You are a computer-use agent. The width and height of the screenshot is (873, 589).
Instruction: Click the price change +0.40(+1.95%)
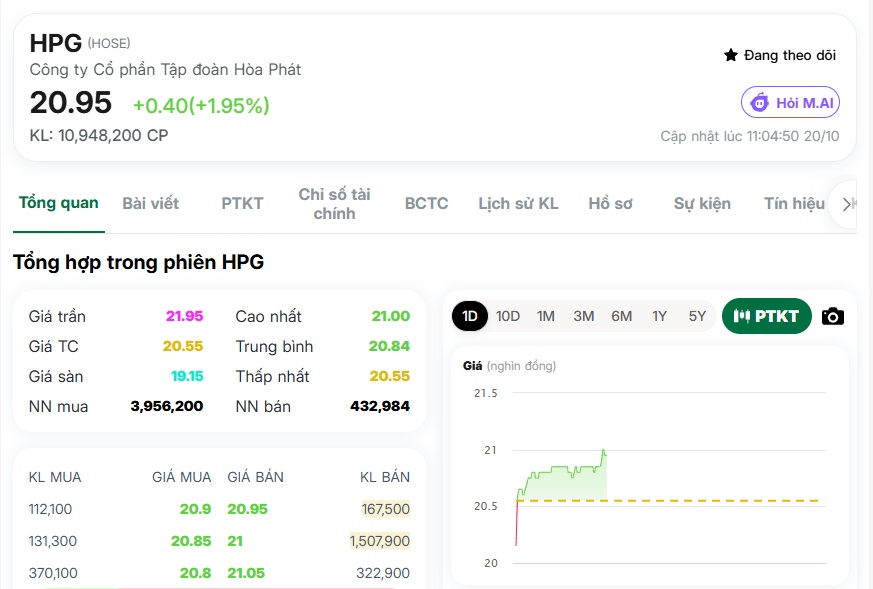pos(201,105)
